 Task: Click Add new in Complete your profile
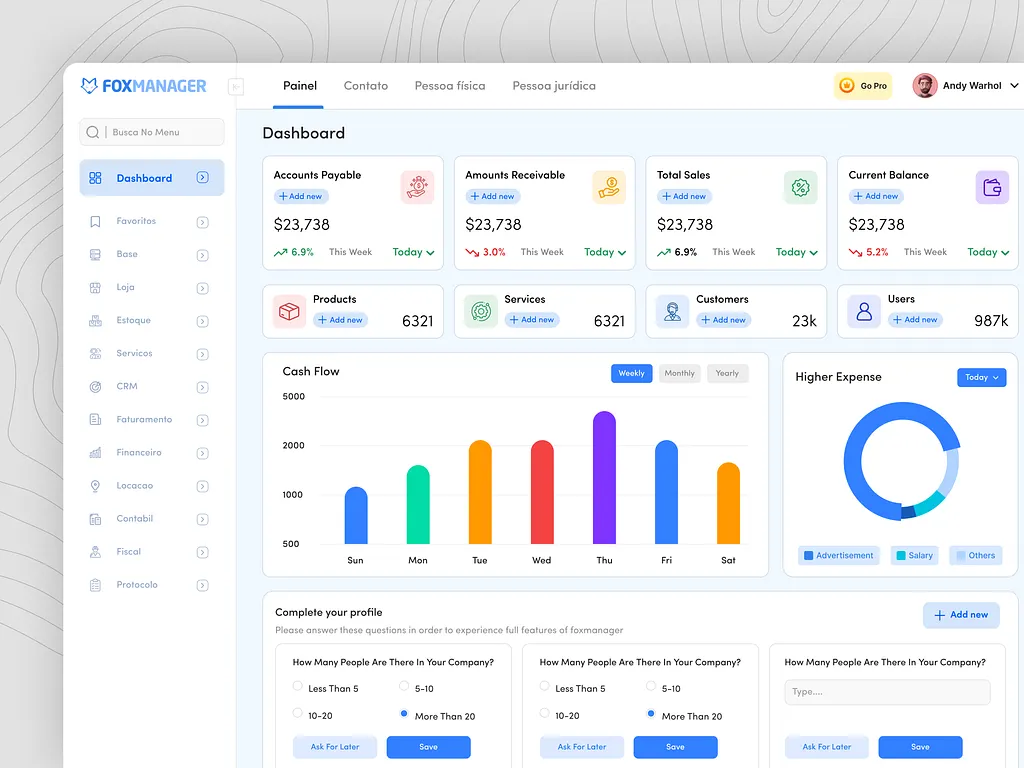pyautogui.click(x=960, y=615)
